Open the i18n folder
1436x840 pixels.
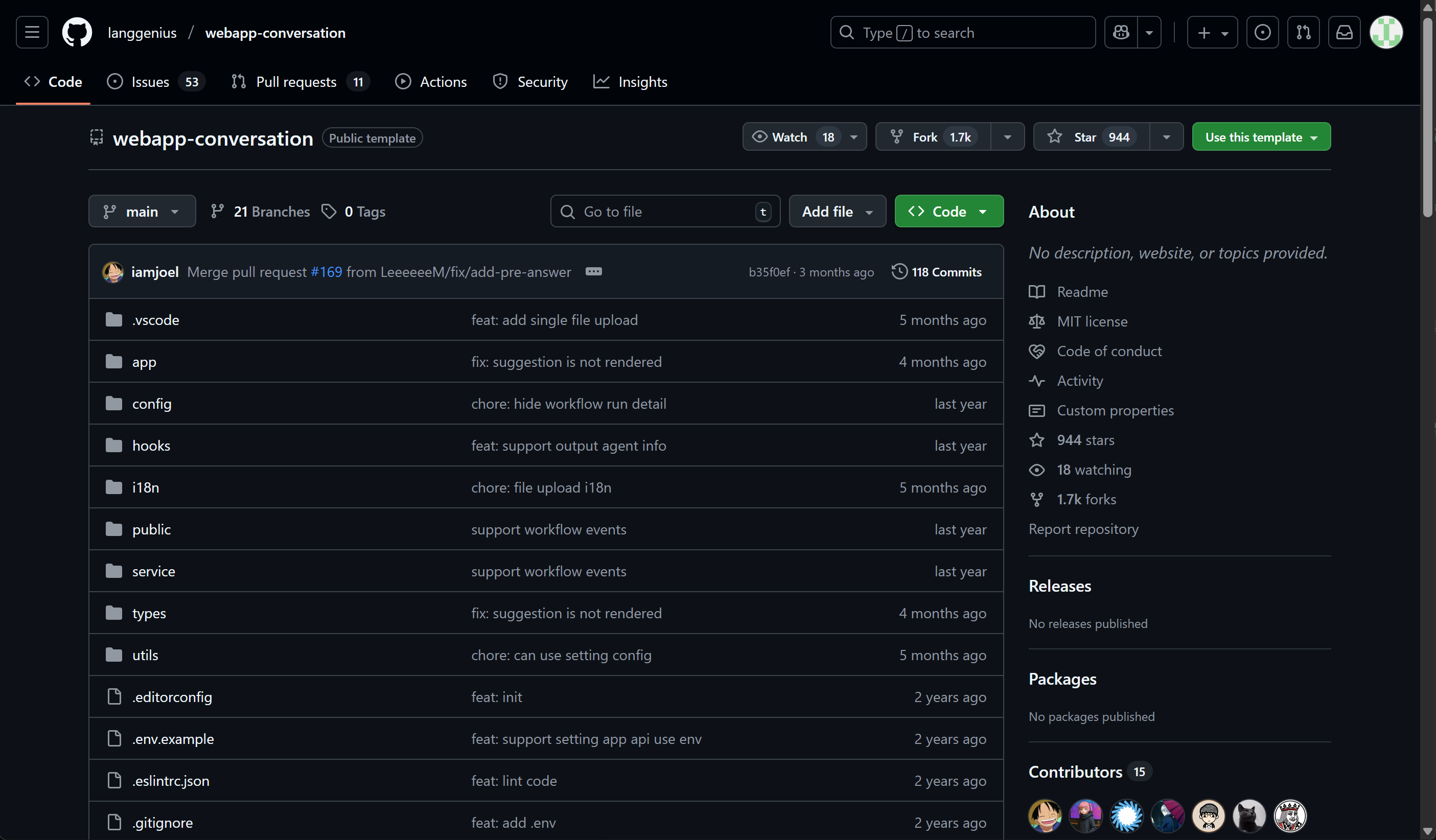[146, 487]
